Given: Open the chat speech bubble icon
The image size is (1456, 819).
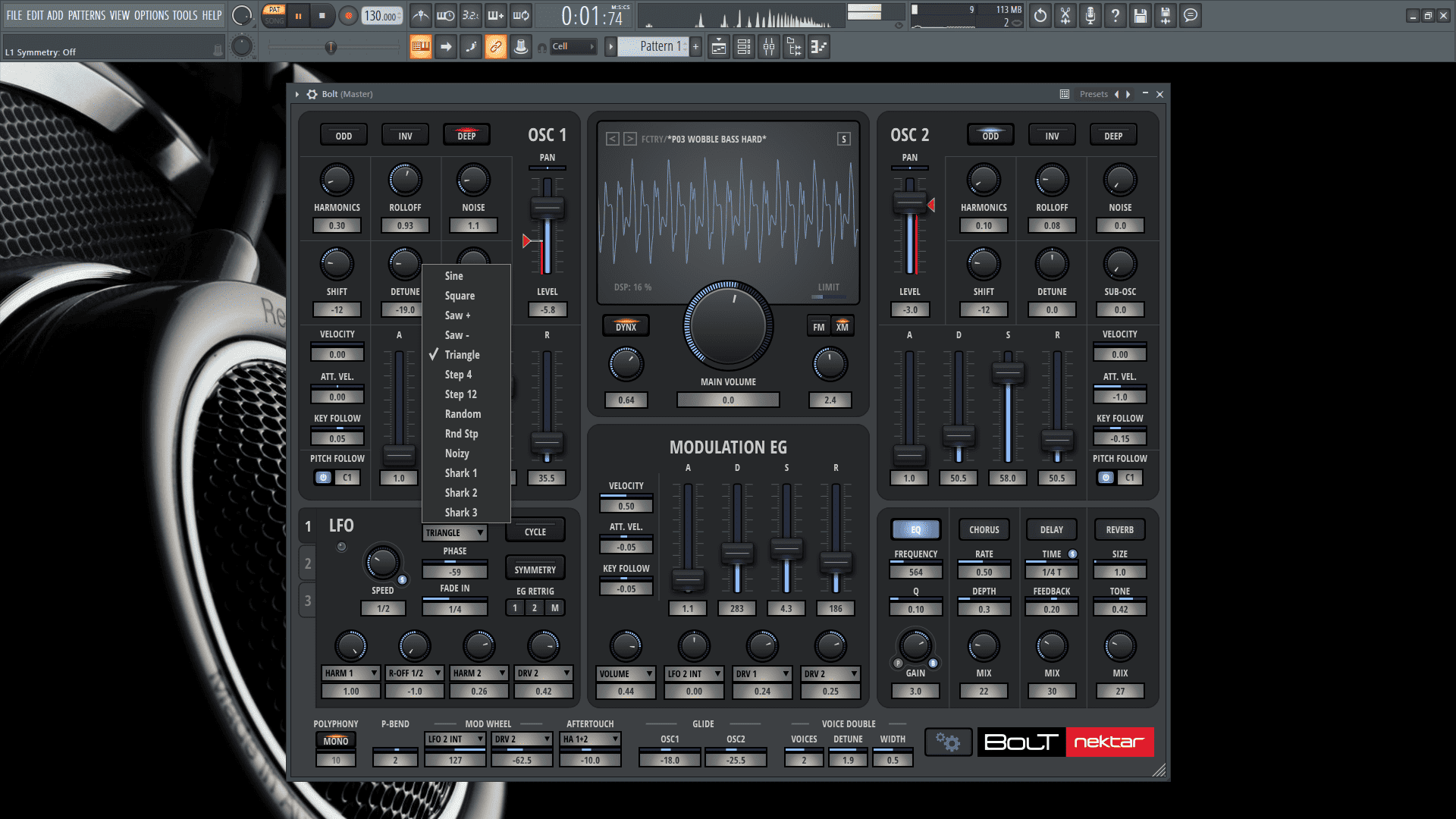Looking at the screenshot, I should point(1191,15).
